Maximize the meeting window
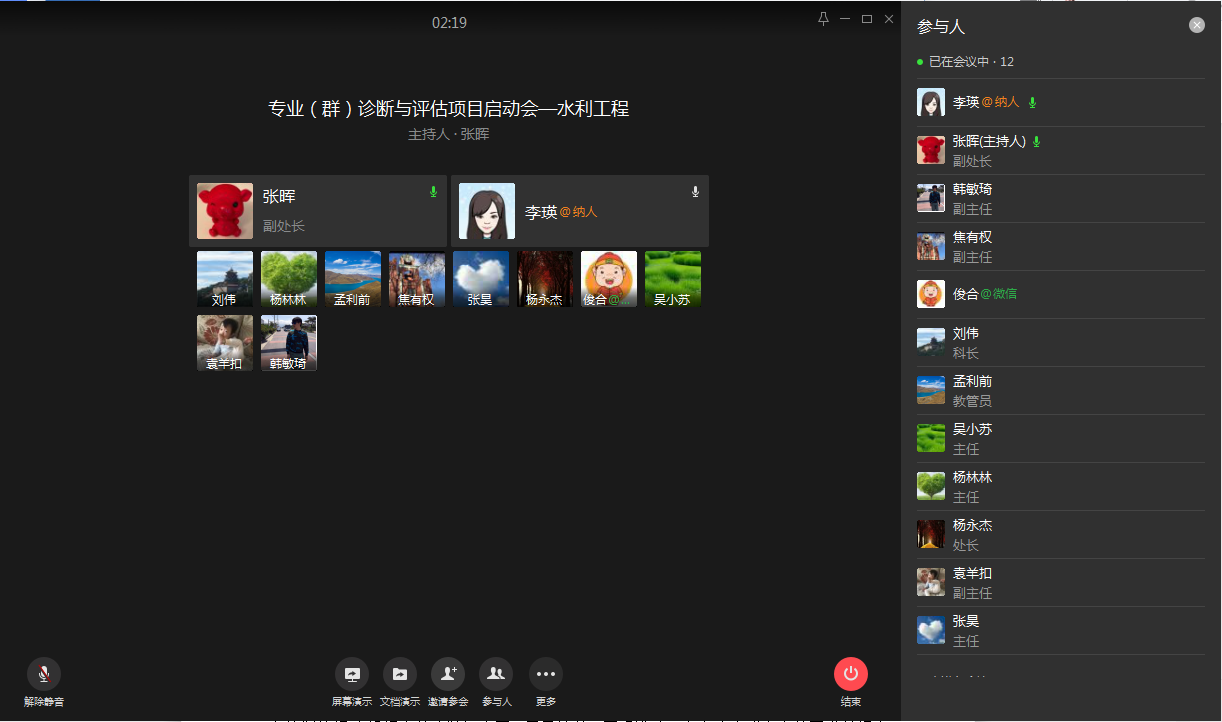 click(867, 19)
